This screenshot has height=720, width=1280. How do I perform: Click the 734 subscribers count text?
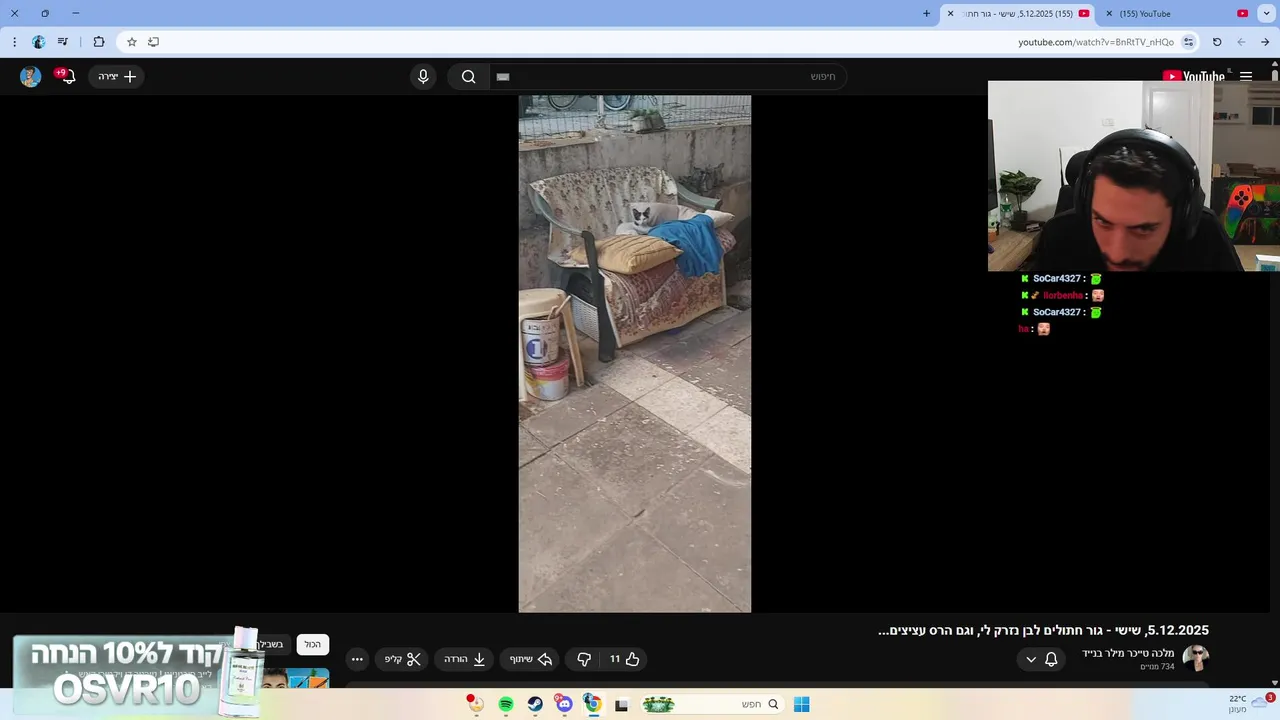coord(1157,667)
